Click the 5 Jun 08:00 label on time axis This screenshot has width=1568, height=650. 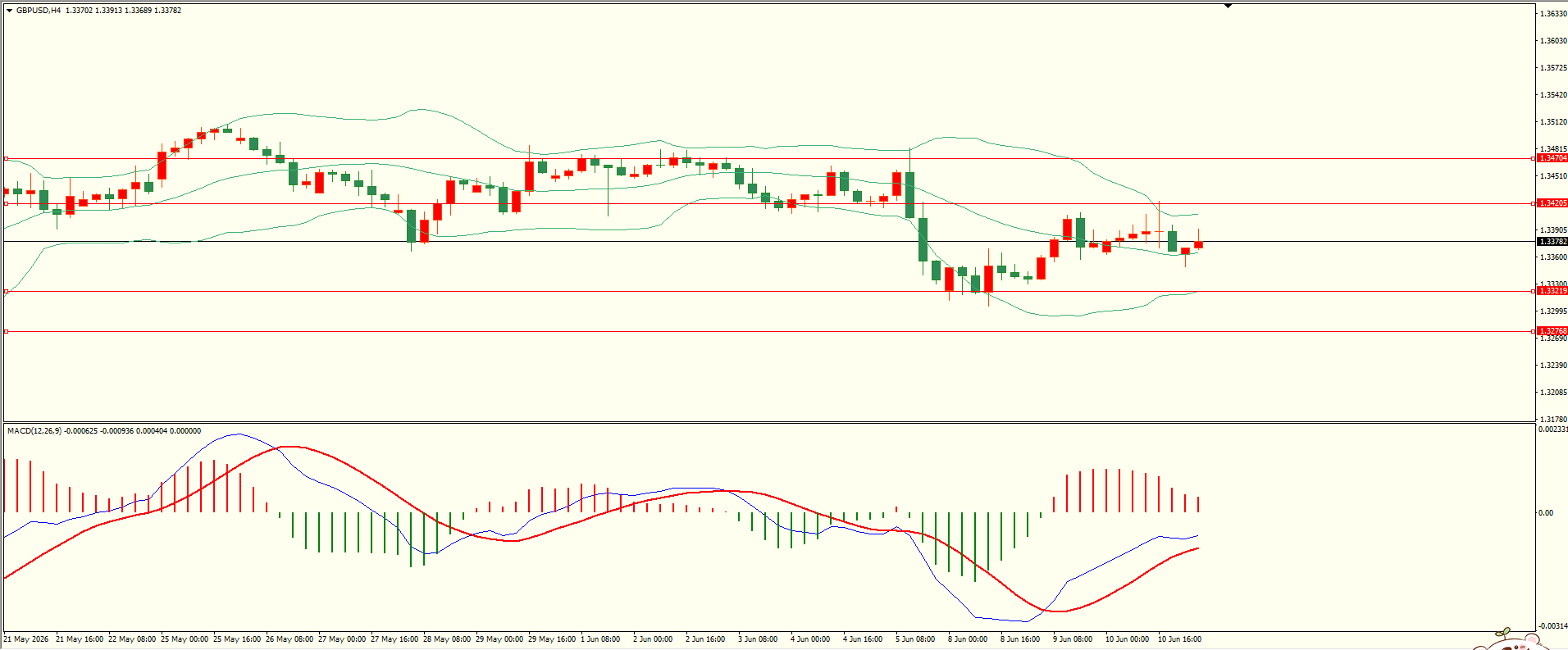click(x=915, y=639)
